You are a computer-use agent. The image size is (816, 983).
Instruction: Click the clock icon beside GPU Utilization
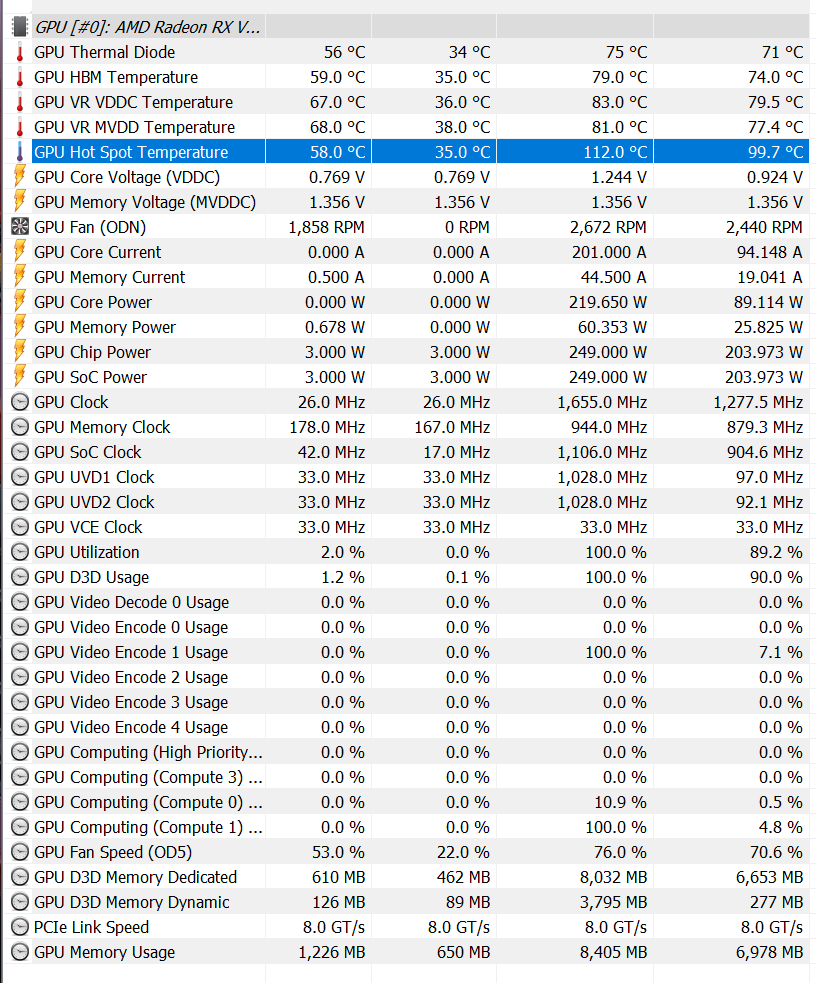(x=20, y=552)
